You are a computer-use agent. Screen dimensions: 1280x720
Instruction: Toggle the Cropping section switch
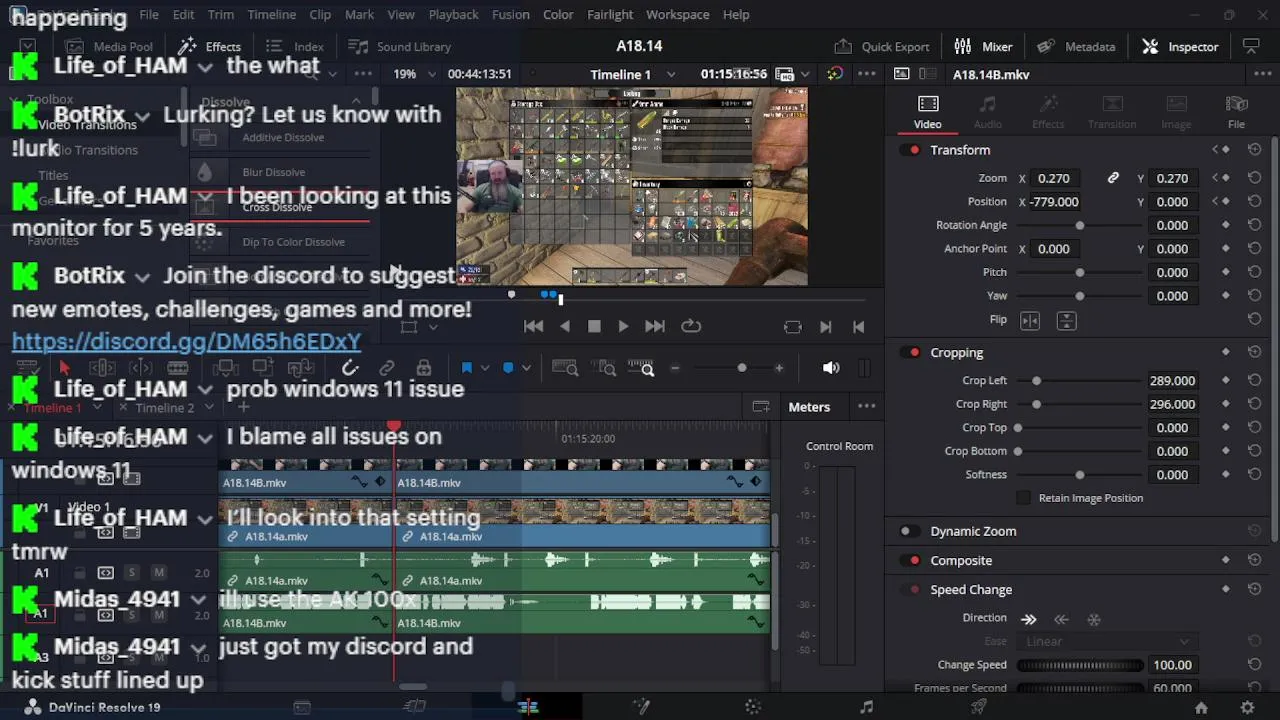point(910,352)
